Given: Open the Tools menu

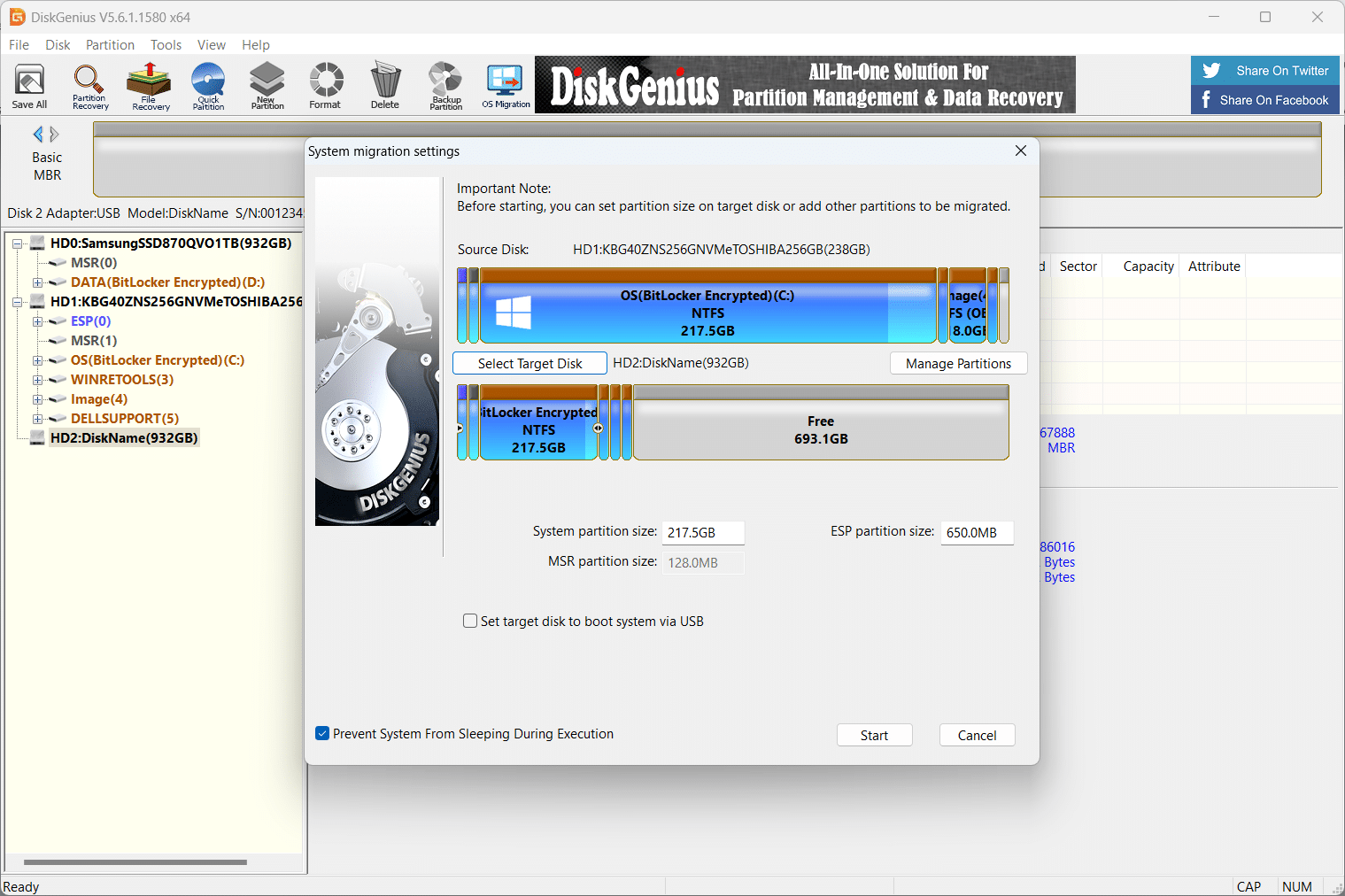Looking at the screenshot, I should (x=166, y=44).
